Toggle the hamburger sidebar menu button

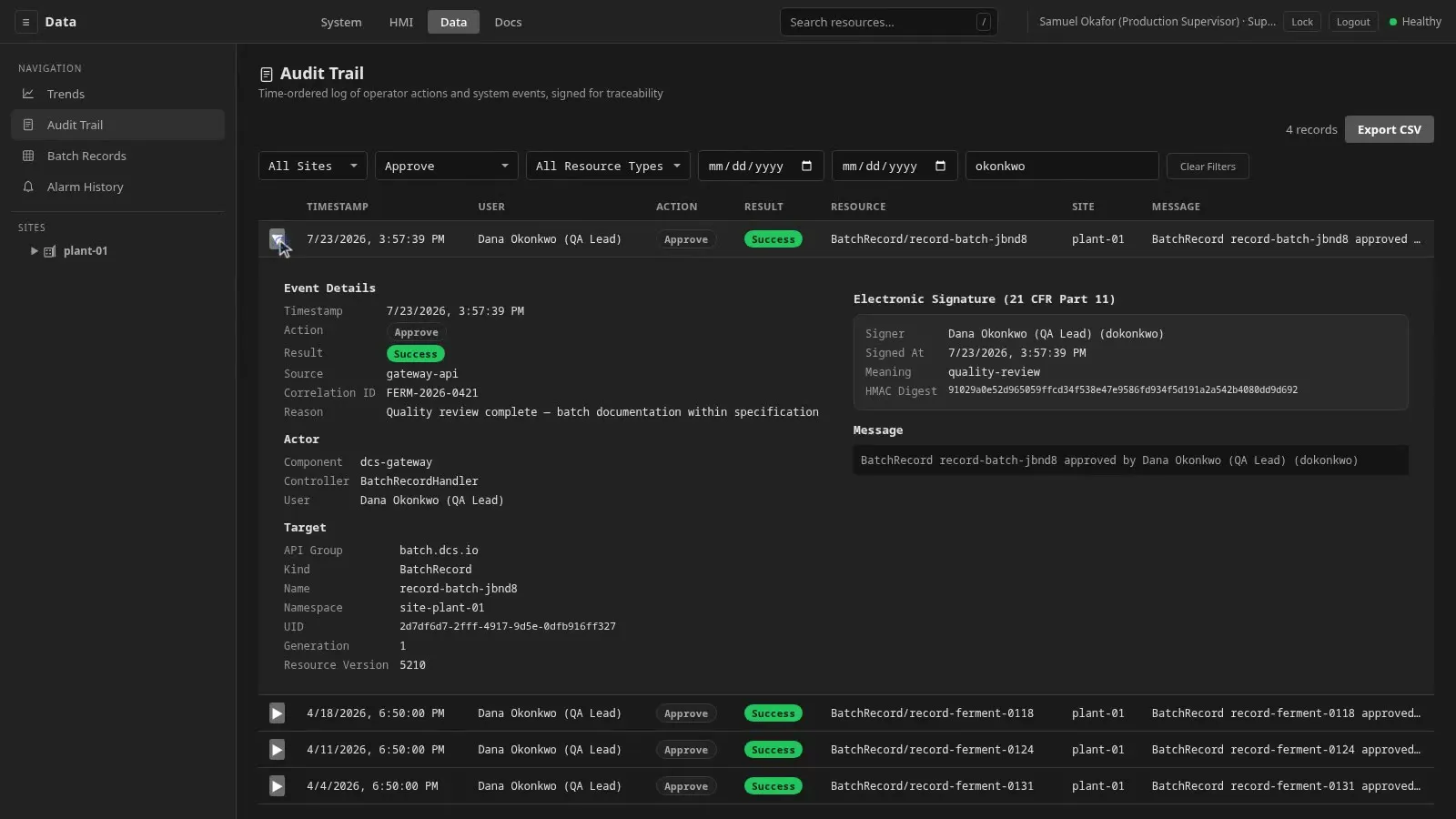(25, 22)
